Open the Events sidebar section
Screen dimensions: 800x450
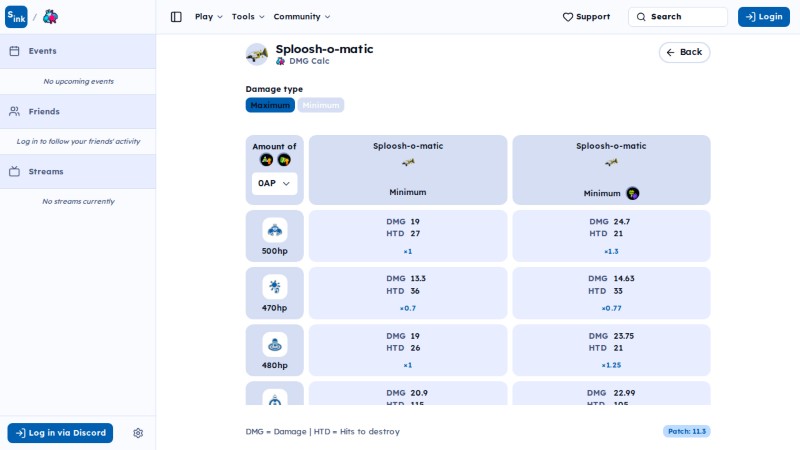pyautogui.click(x=78, y=51)
